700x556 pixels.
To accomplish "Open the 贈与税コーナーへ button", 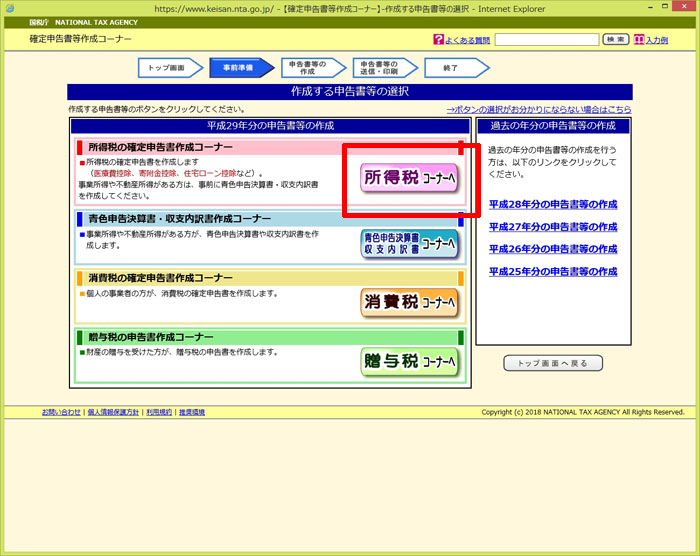I will (409, 361).
